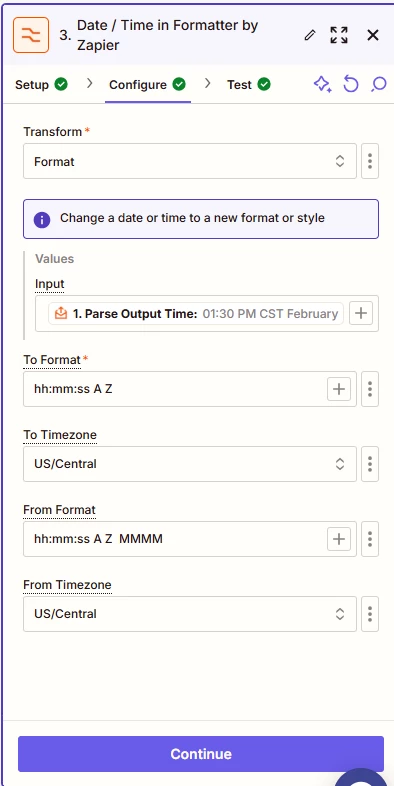394x786 pixels.
Task: Click the Input label under Values
Action: (50, 284)
